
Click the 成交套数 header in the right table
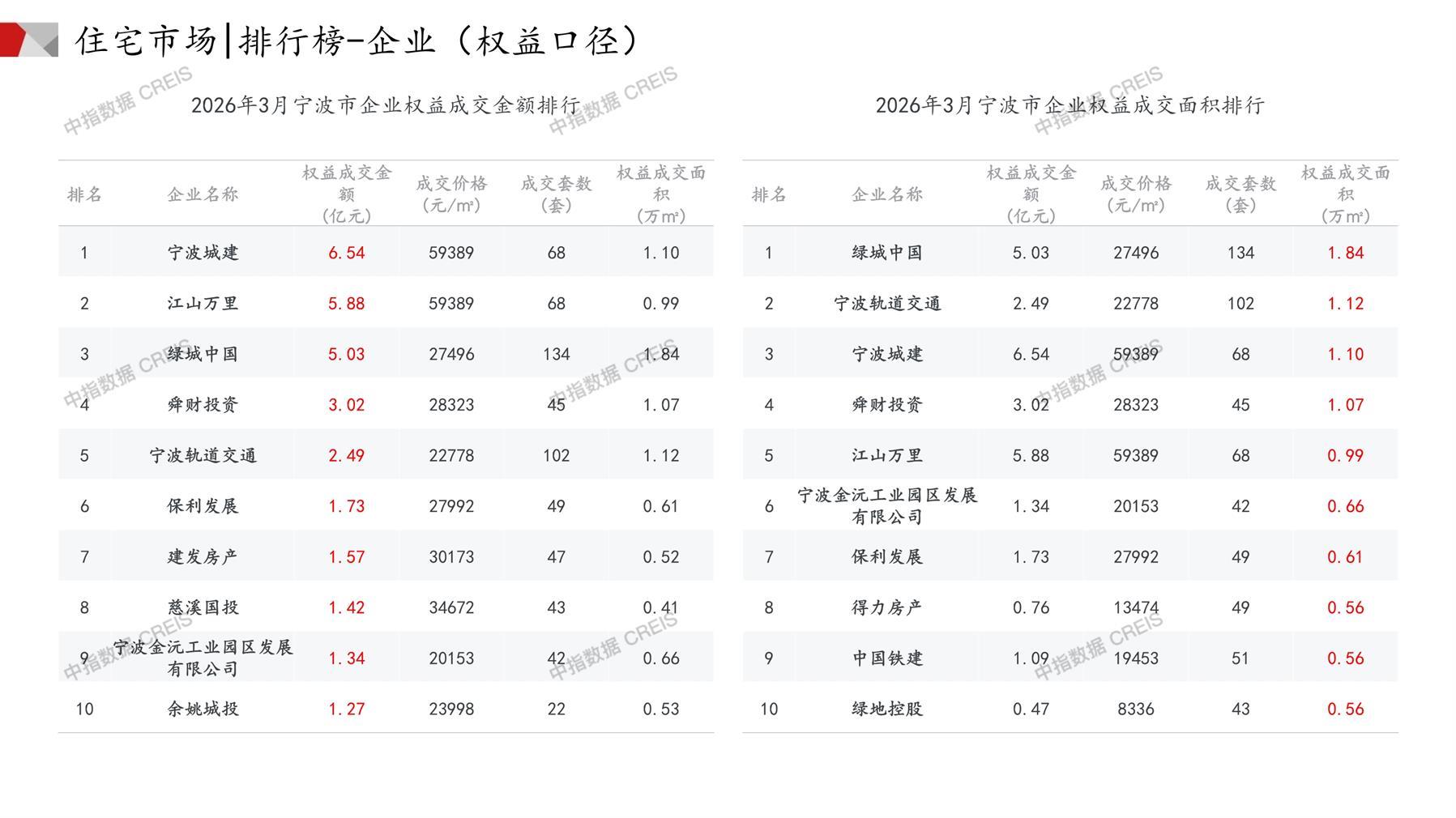[1240, 194]
